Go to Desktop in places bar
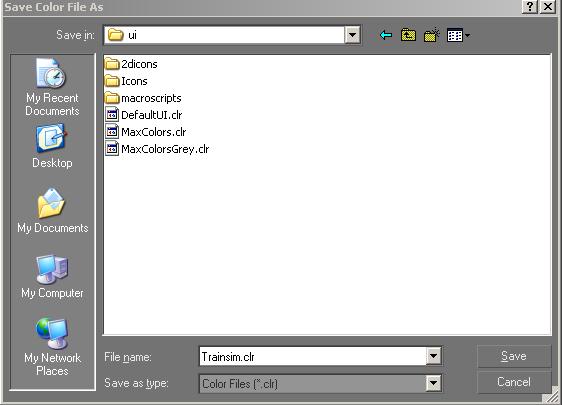The height and width of the screenshot is (405, 562). 52,146
